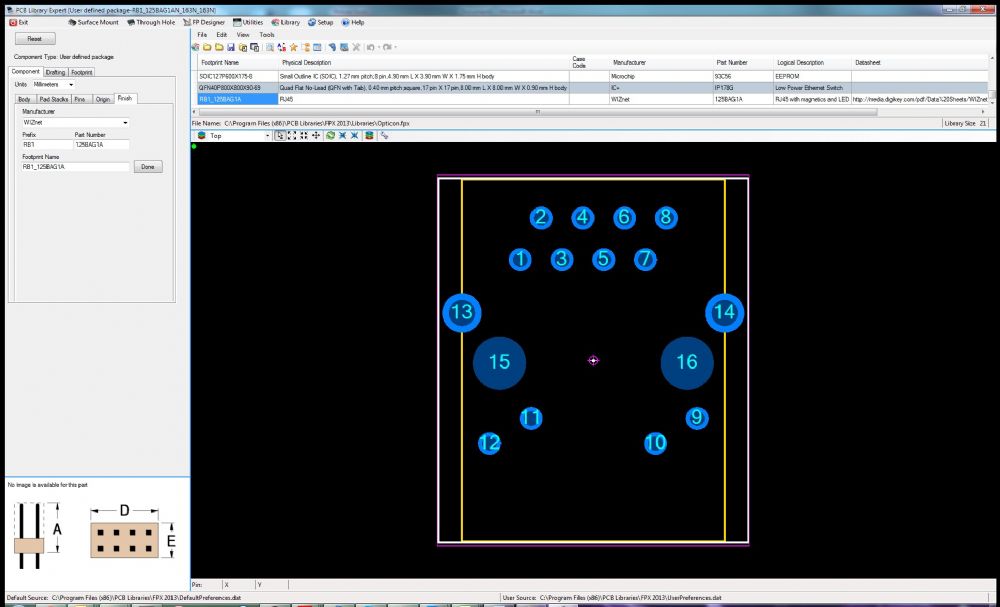Click the Datasheet column header
The image size is (1000, 607).
point(867,62)
